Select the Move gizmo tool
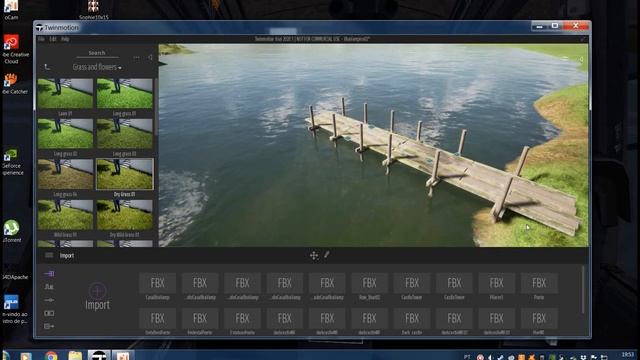This screenshot has width=640, height=360. point(314,256)
